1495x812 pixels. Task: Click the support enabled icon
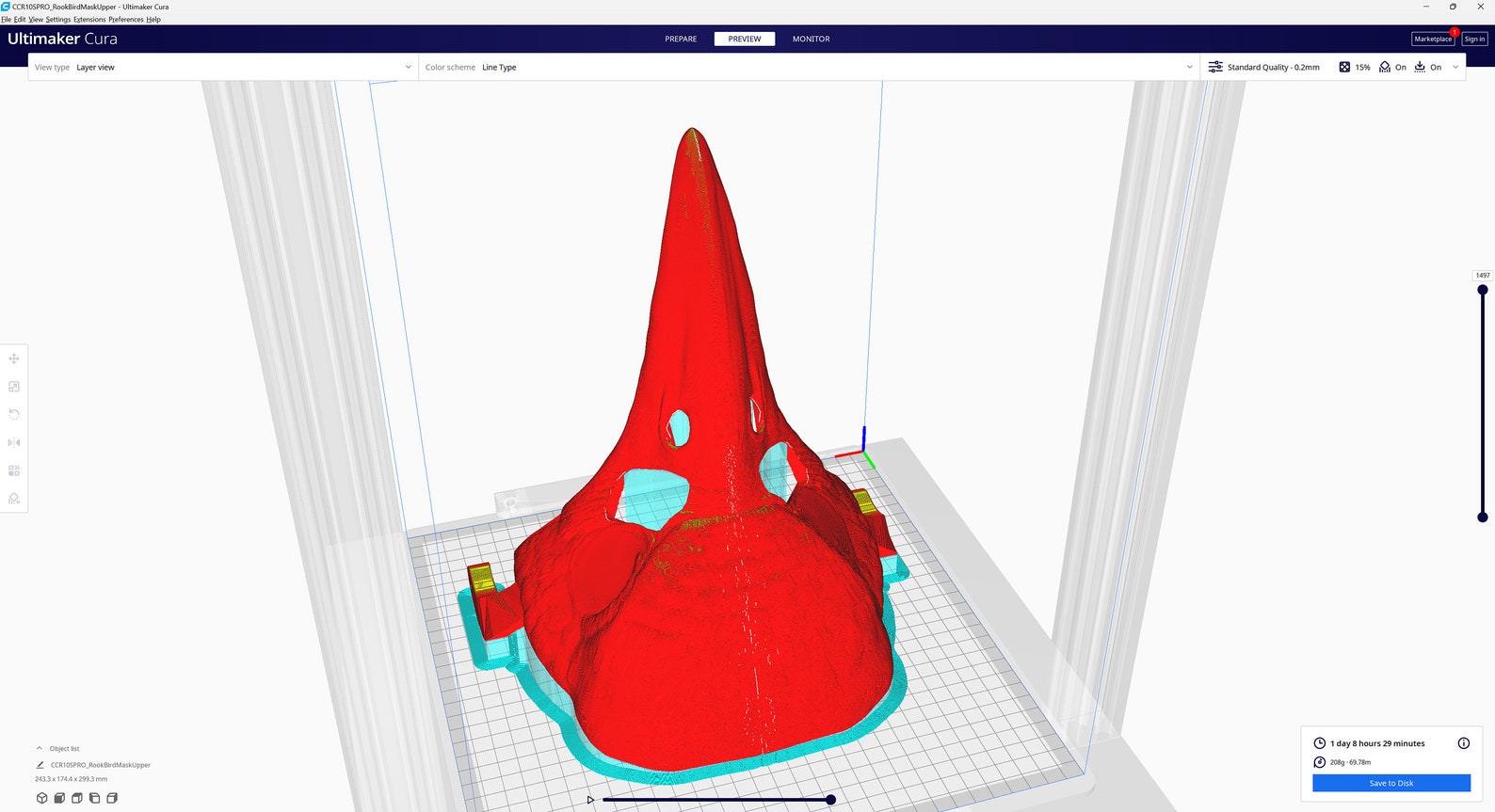coord(1385,67)
